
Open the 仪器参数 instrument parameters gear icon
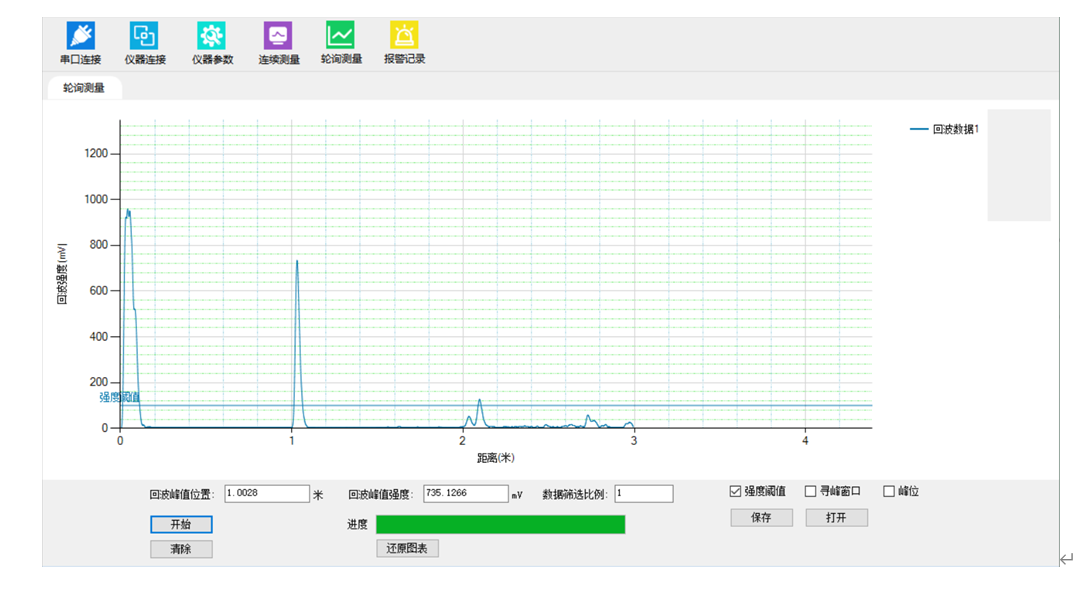click(x=212, y=36)
